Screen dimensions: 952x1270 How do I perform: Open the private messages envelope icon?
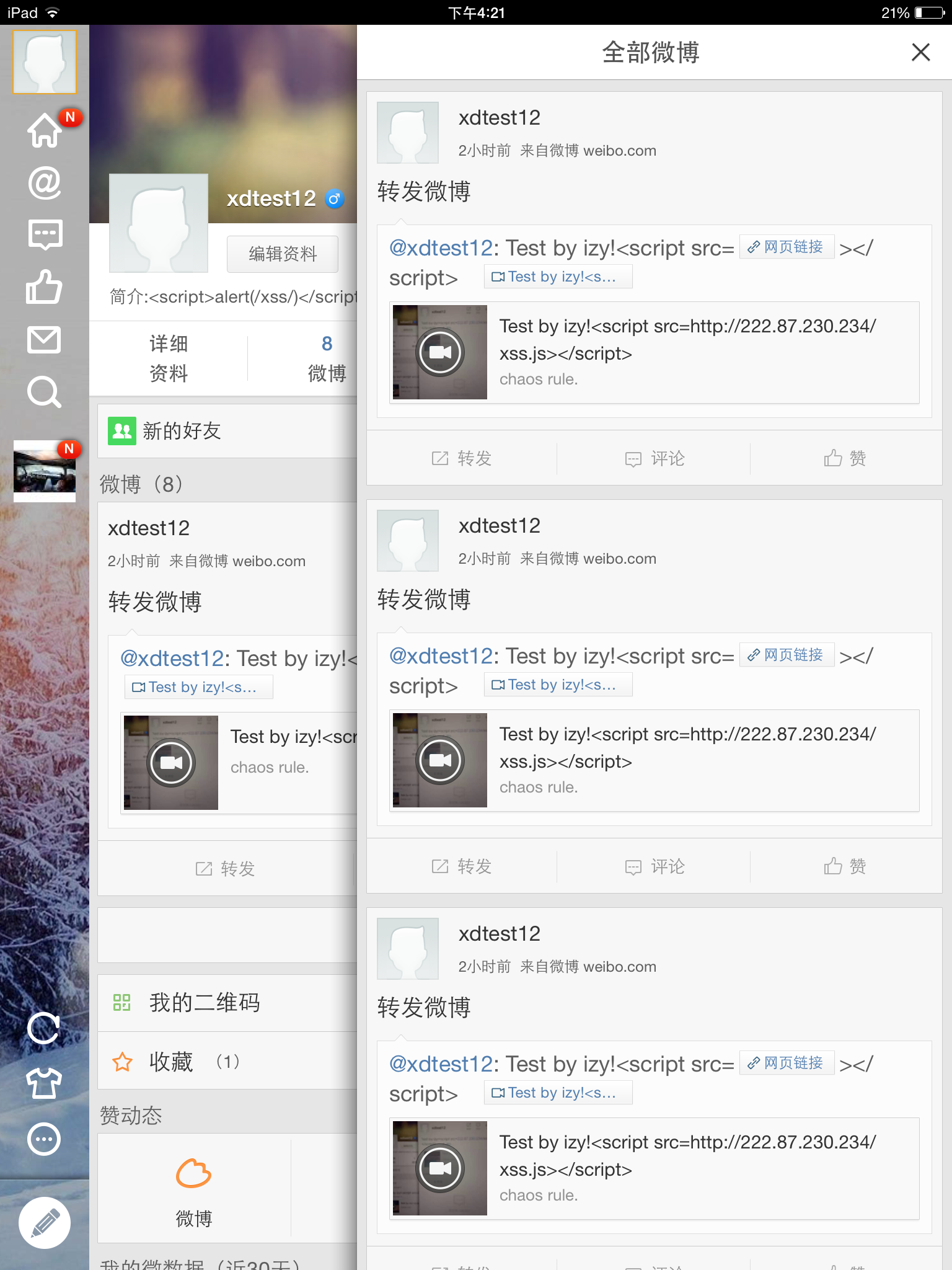click(x=45, y=340)
